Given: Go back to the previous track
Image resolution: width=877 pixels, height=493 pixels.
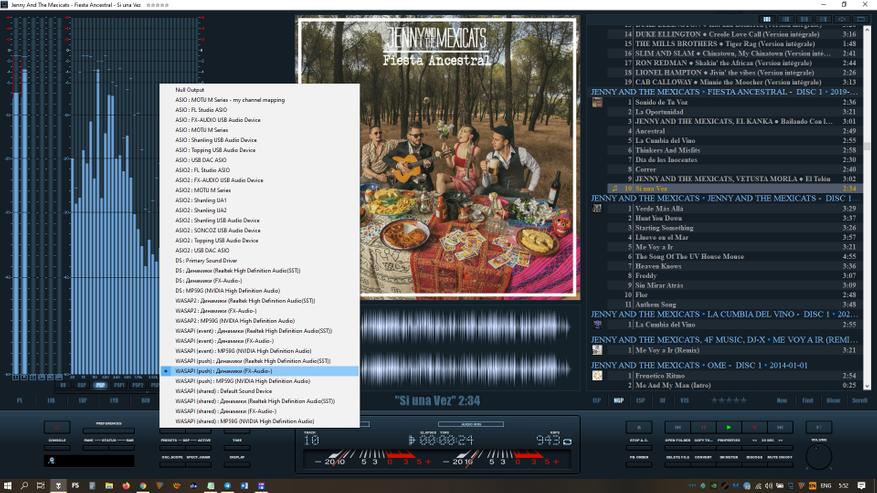Looking at the screenshot, I should (677, 427).
